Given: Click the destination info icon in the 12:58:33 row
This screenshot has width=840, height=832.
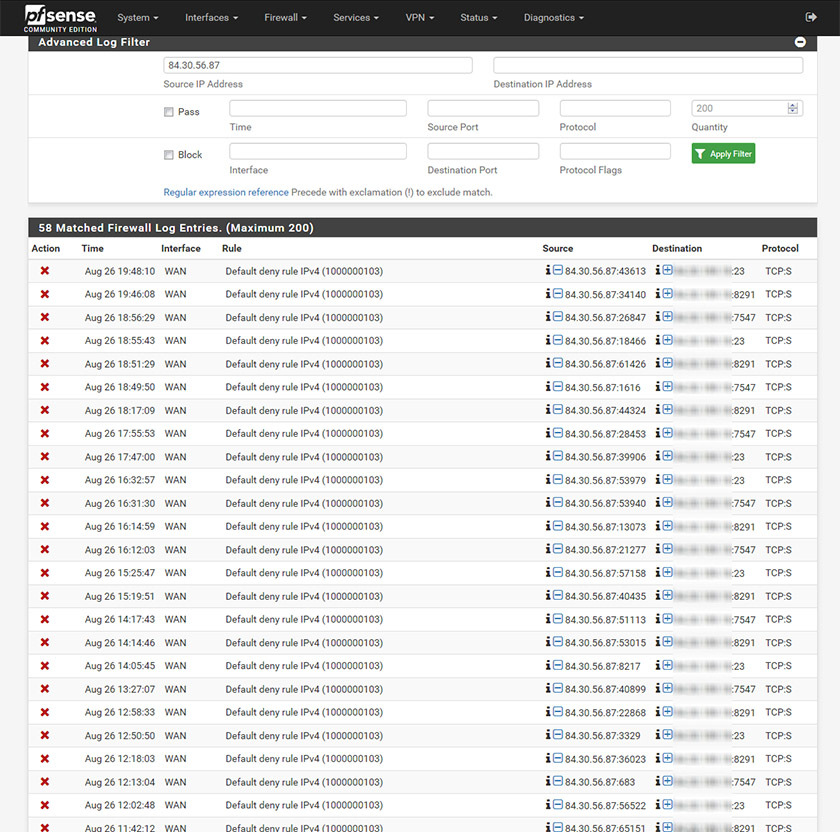Looking at the screenshot, I should pyautogui.click(x=658, y=711).
